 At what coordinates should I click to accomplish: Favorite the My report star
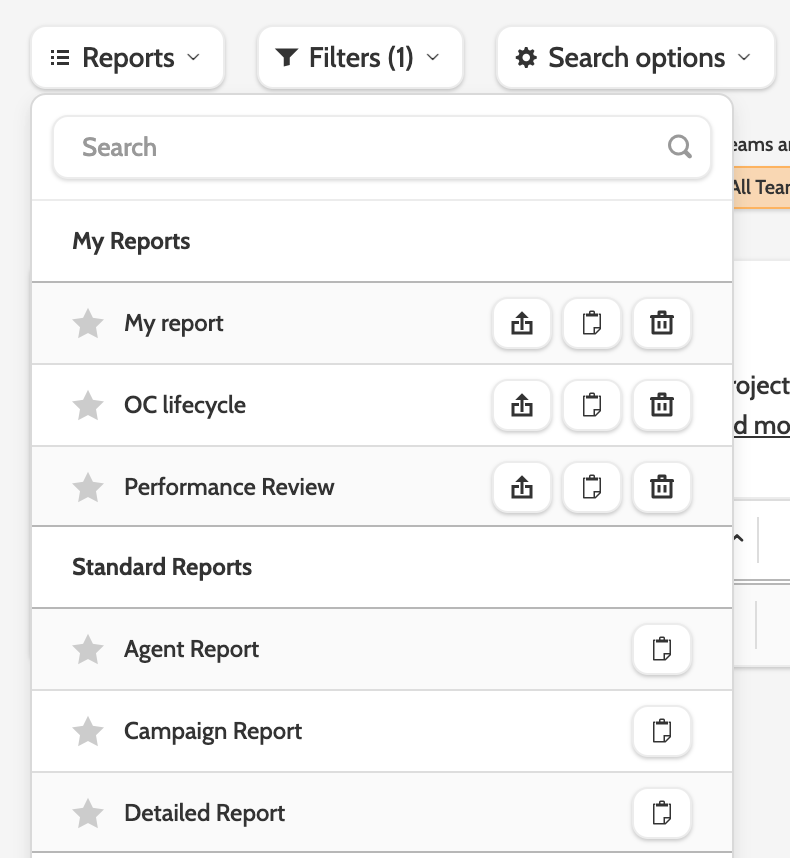click(89, 323)
